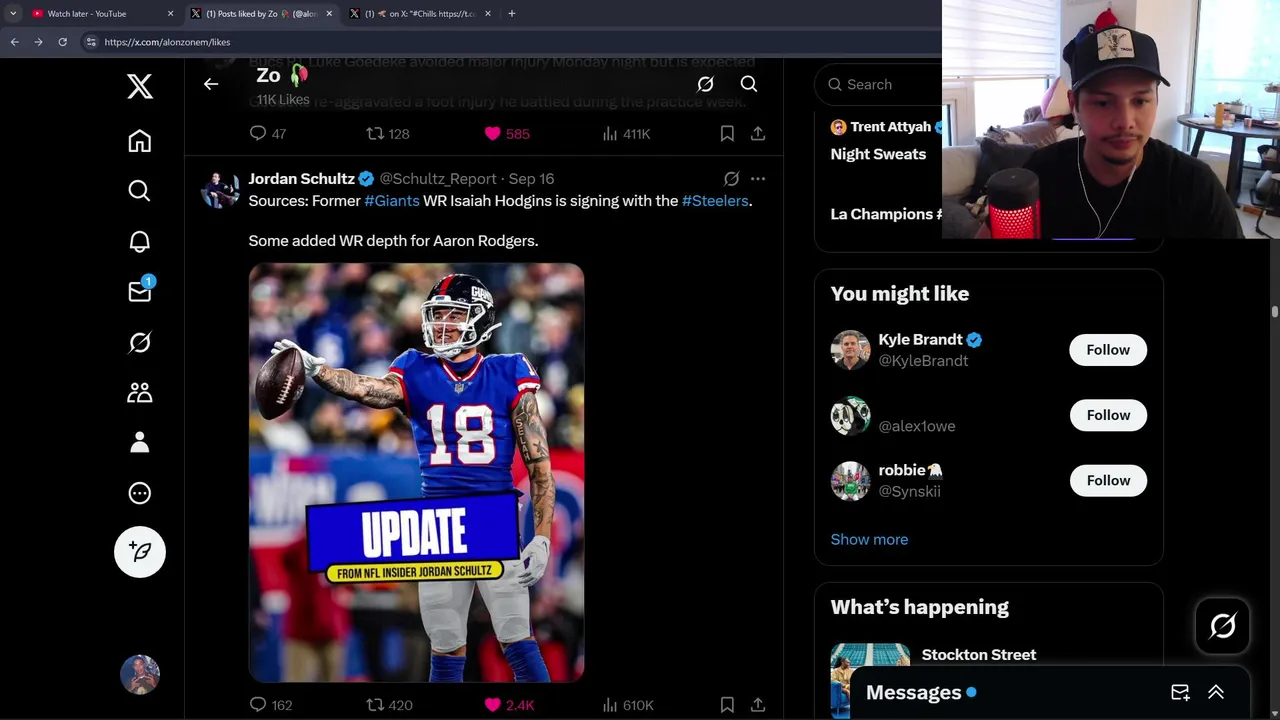Open the #Giants hashtag
The height and width of the screenshot is (720, 1280).
392,201
